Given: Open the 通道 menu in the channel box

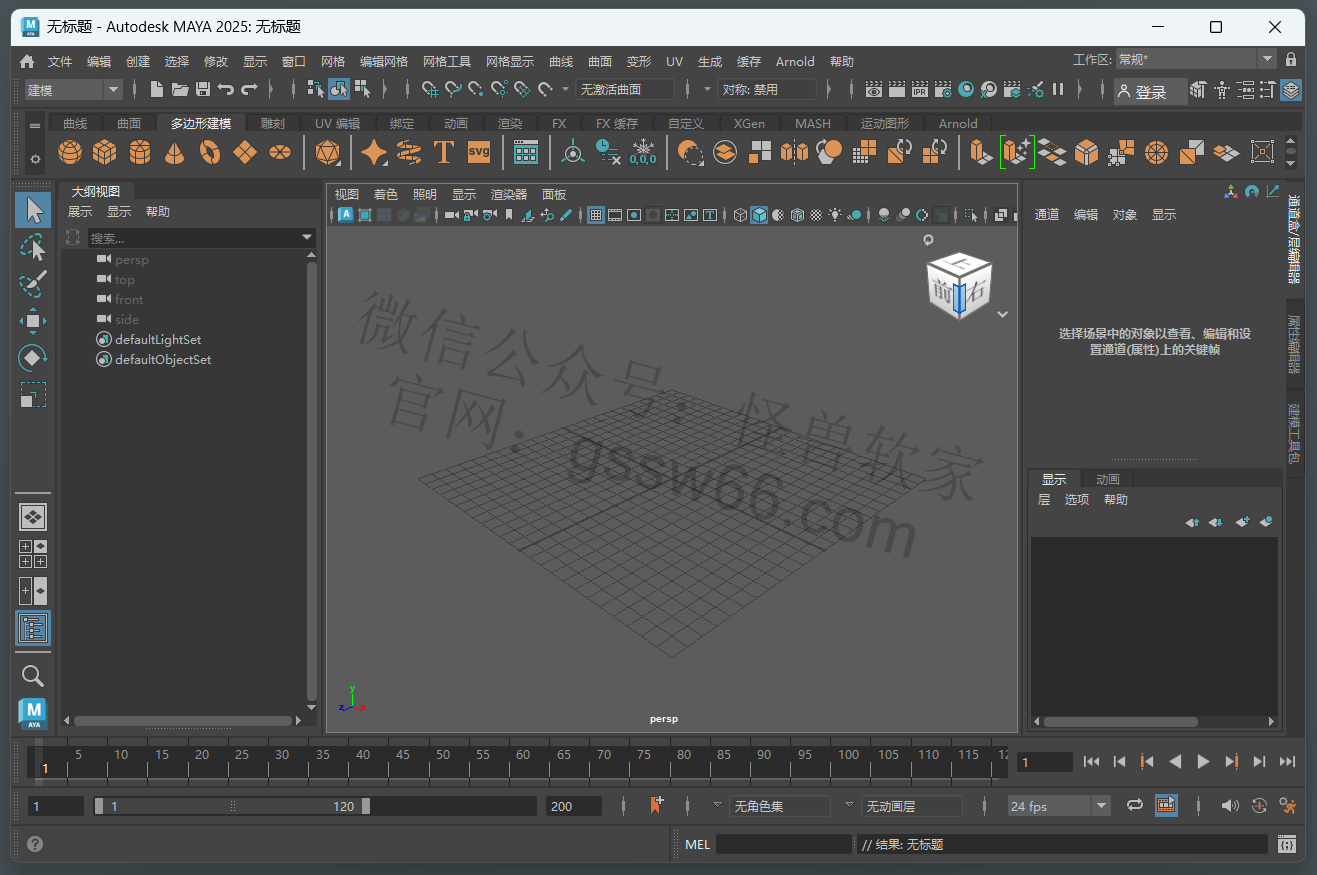Looking at the screenshot, I should pos(1047,214).
